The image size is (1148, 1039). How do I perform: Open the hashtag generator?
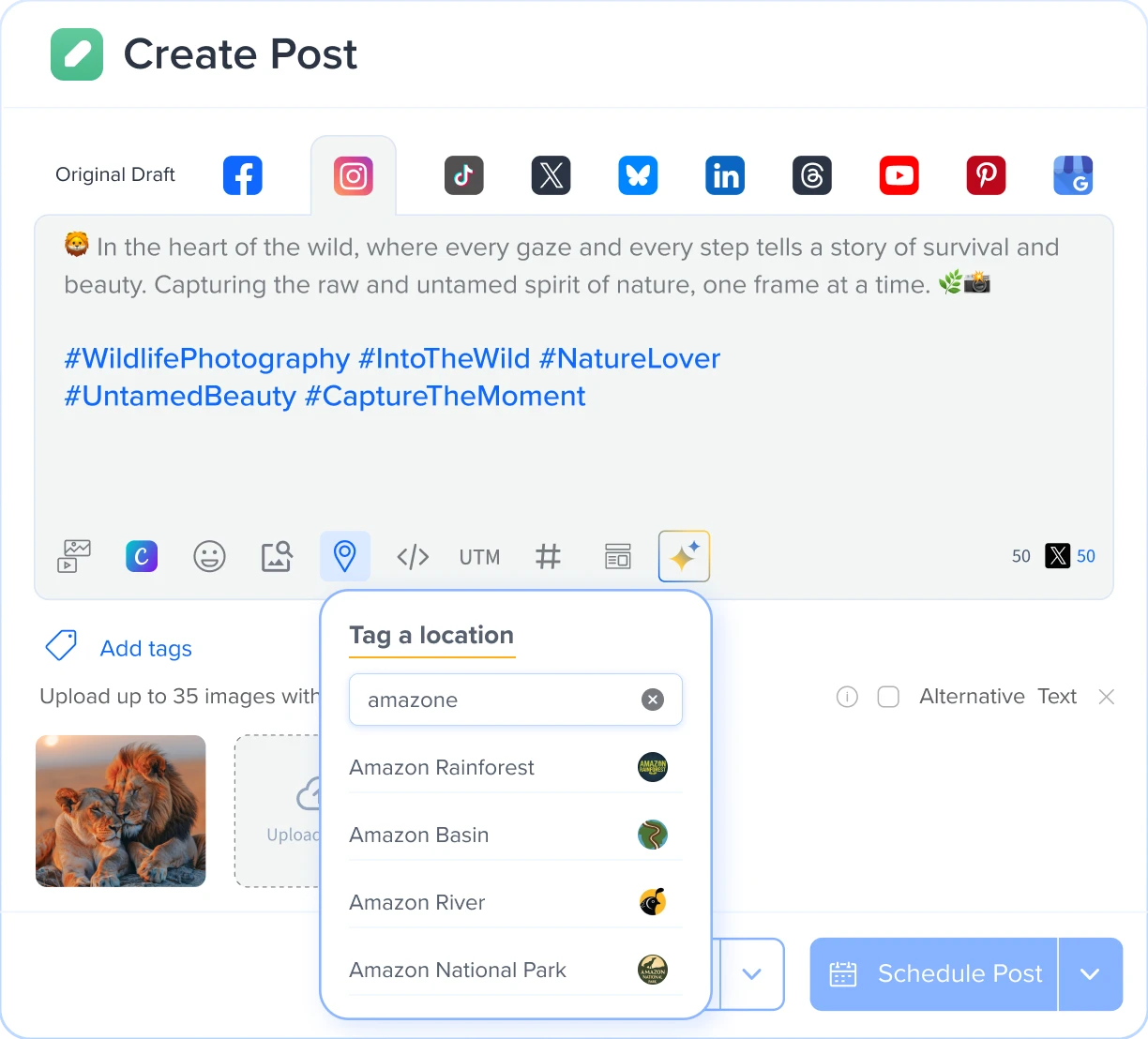coord(549,556)
